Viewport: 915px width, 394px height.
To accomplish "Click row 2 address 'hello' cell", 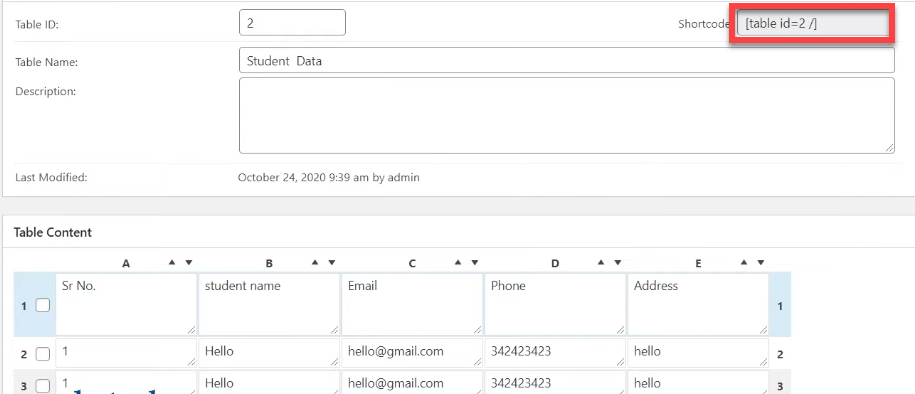I will [698, 353].
